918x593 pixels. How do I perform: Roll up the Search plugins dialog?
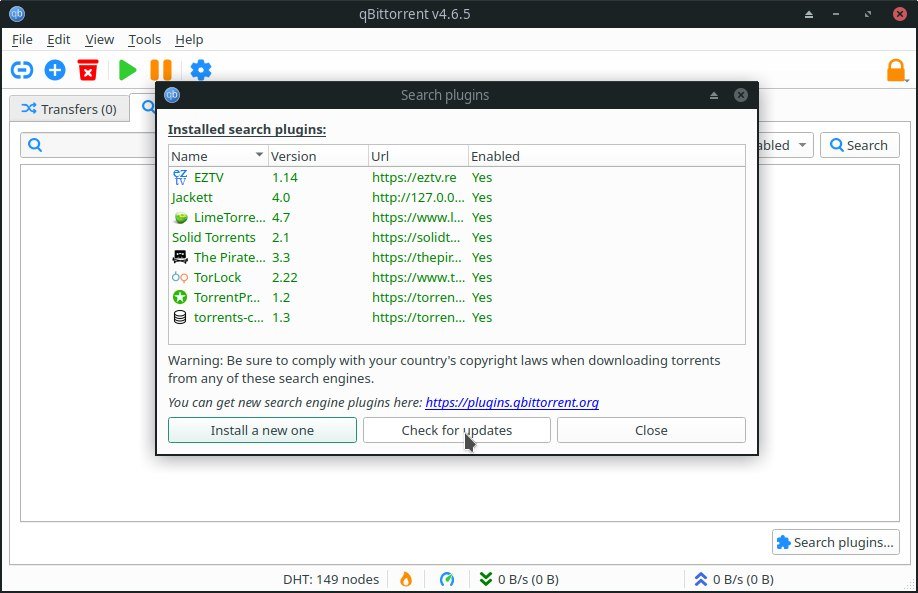[x=714, y=96]
